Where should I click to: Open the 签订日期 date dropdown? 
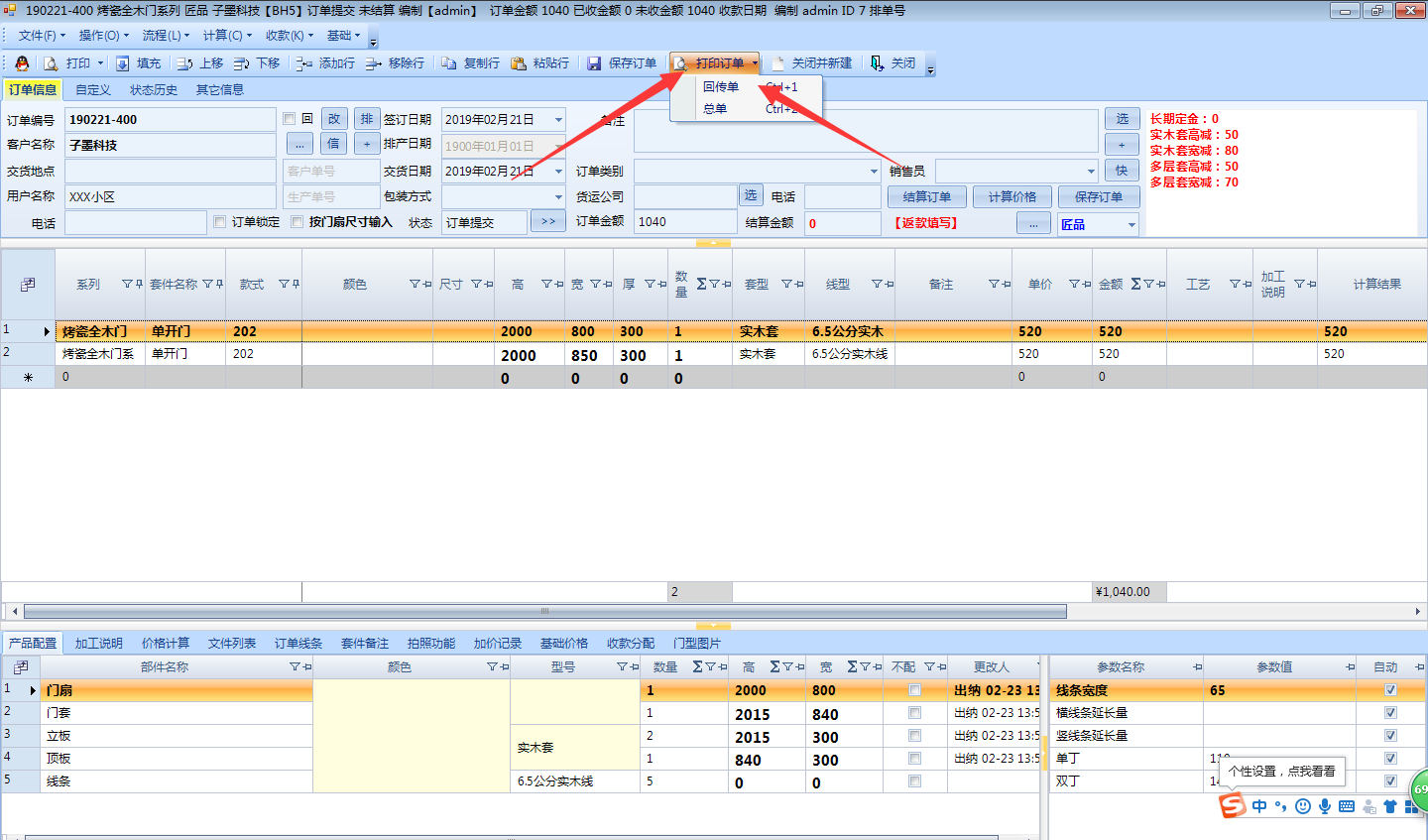pyautogui.click(x=558, y=120)
